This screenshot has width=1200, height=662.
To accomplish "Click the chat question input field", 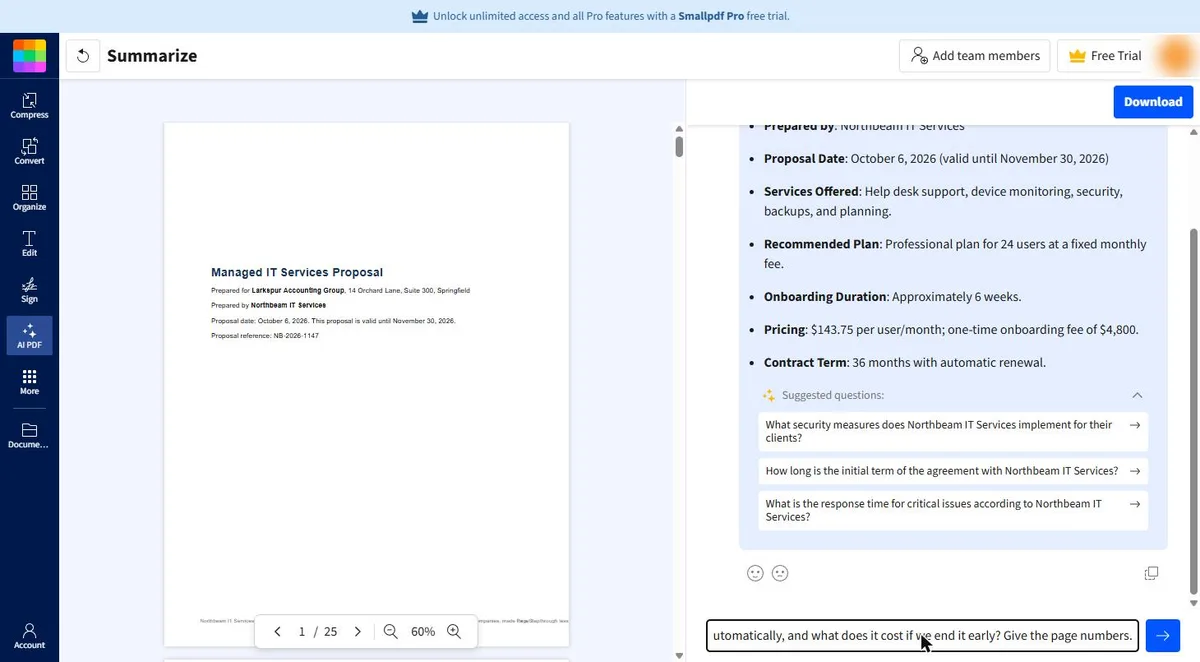I will pyautogui.click(x=922, y=635).
